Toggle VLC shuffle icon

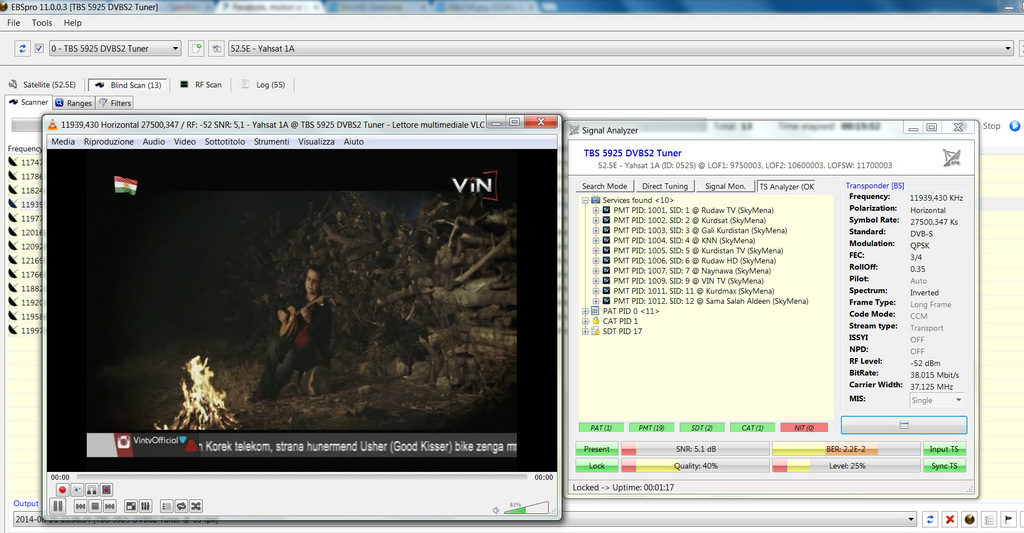tap(195, 506)
